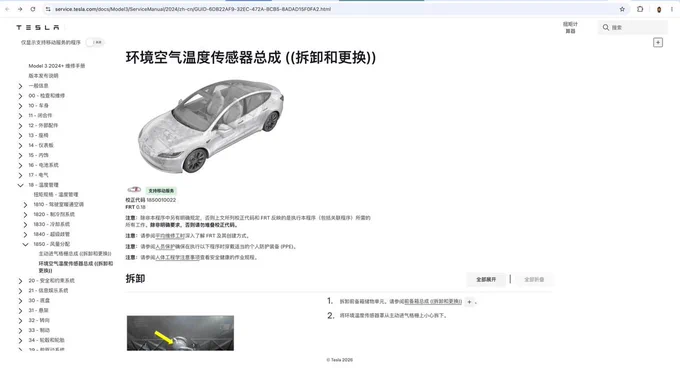Click the mobile service vehicle icon
The height and width of the screenshot is (369, 680).
(x=134, y=190)
